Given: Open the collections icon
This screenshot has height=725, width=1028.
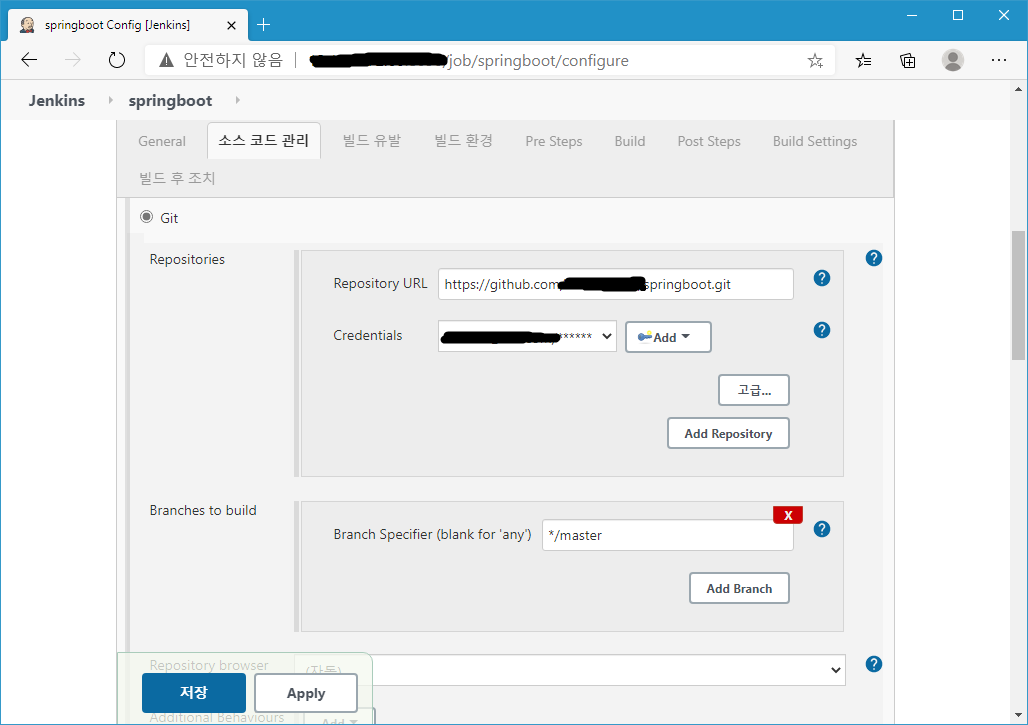Looking at the screenshot, I should pyautogui.click(x=907, y=61).
